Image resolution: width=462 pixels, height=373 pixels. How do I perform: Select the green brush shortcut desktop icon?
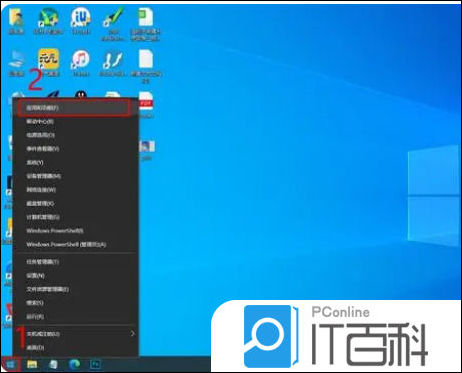point(113,23)
